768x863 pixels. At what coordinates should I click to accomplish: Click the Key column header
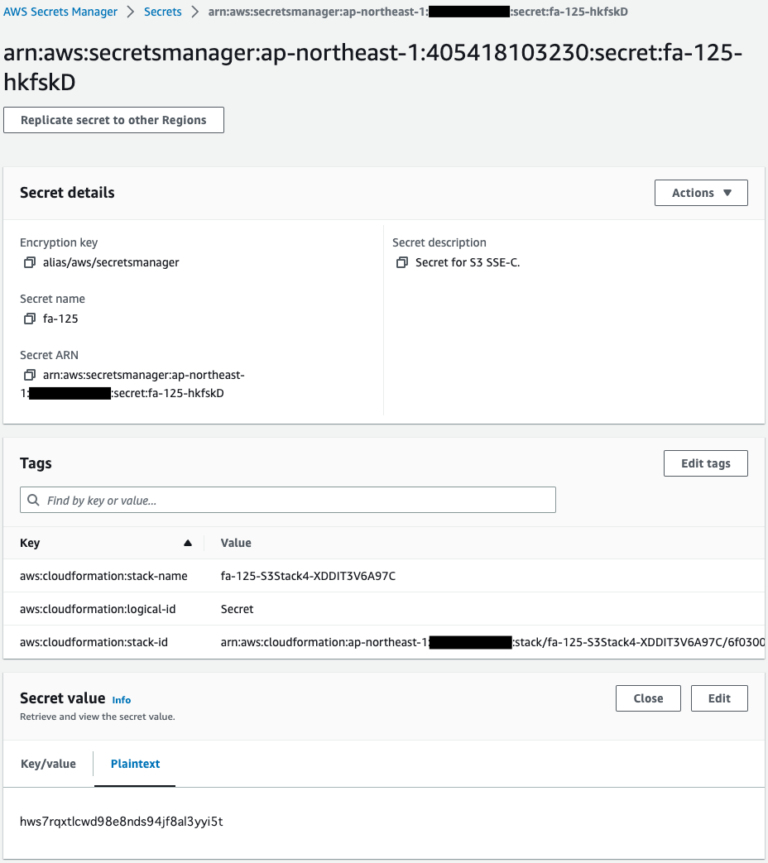coord(30,543)
